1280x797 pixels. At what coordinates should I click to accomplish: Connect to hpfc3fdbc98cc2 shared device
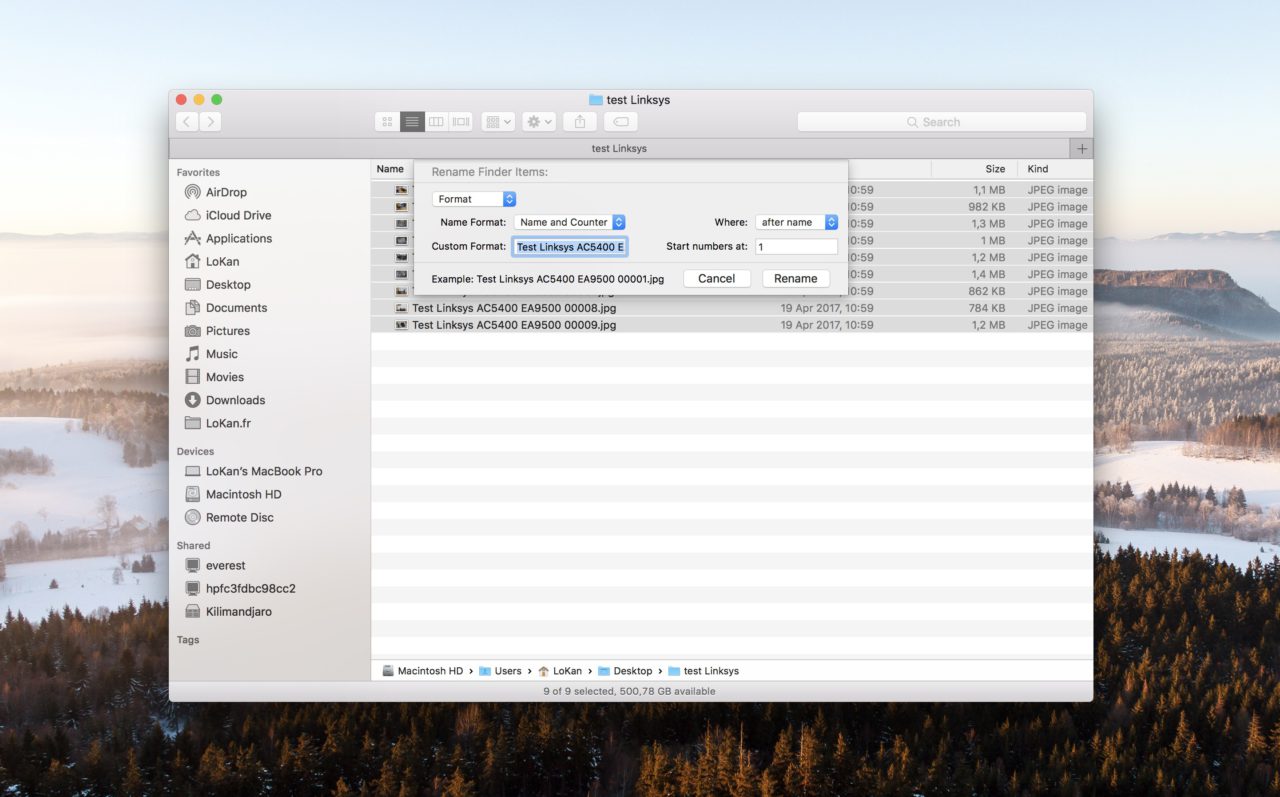[250, 588]
